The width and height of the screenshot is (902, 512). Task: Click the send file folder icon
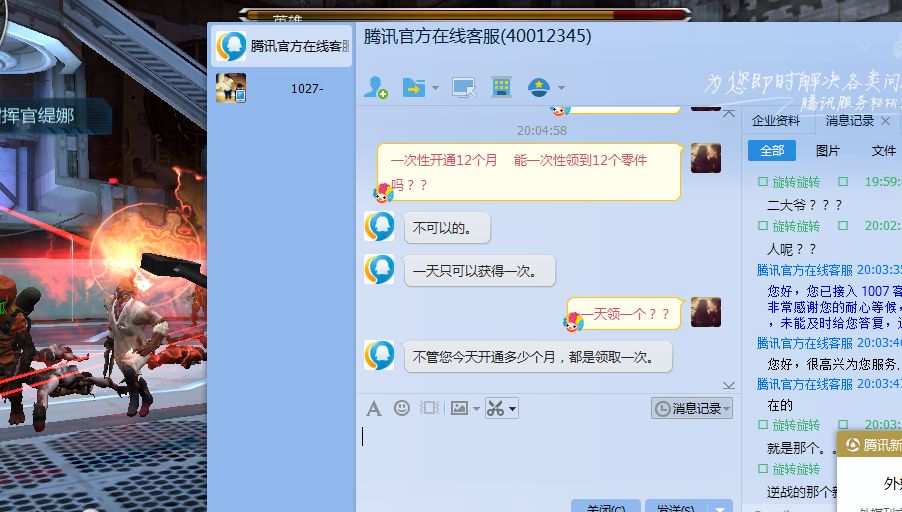click(x=414, y=87)
